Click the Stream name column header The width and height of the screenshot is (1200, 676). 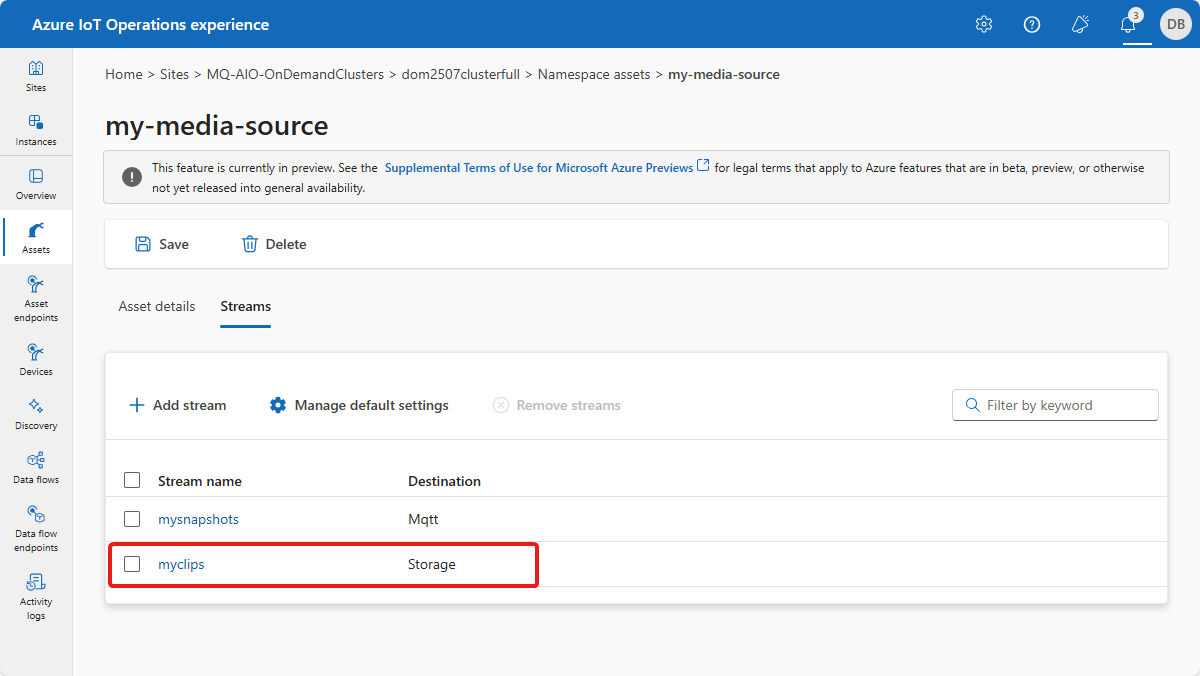pos(200,481)
